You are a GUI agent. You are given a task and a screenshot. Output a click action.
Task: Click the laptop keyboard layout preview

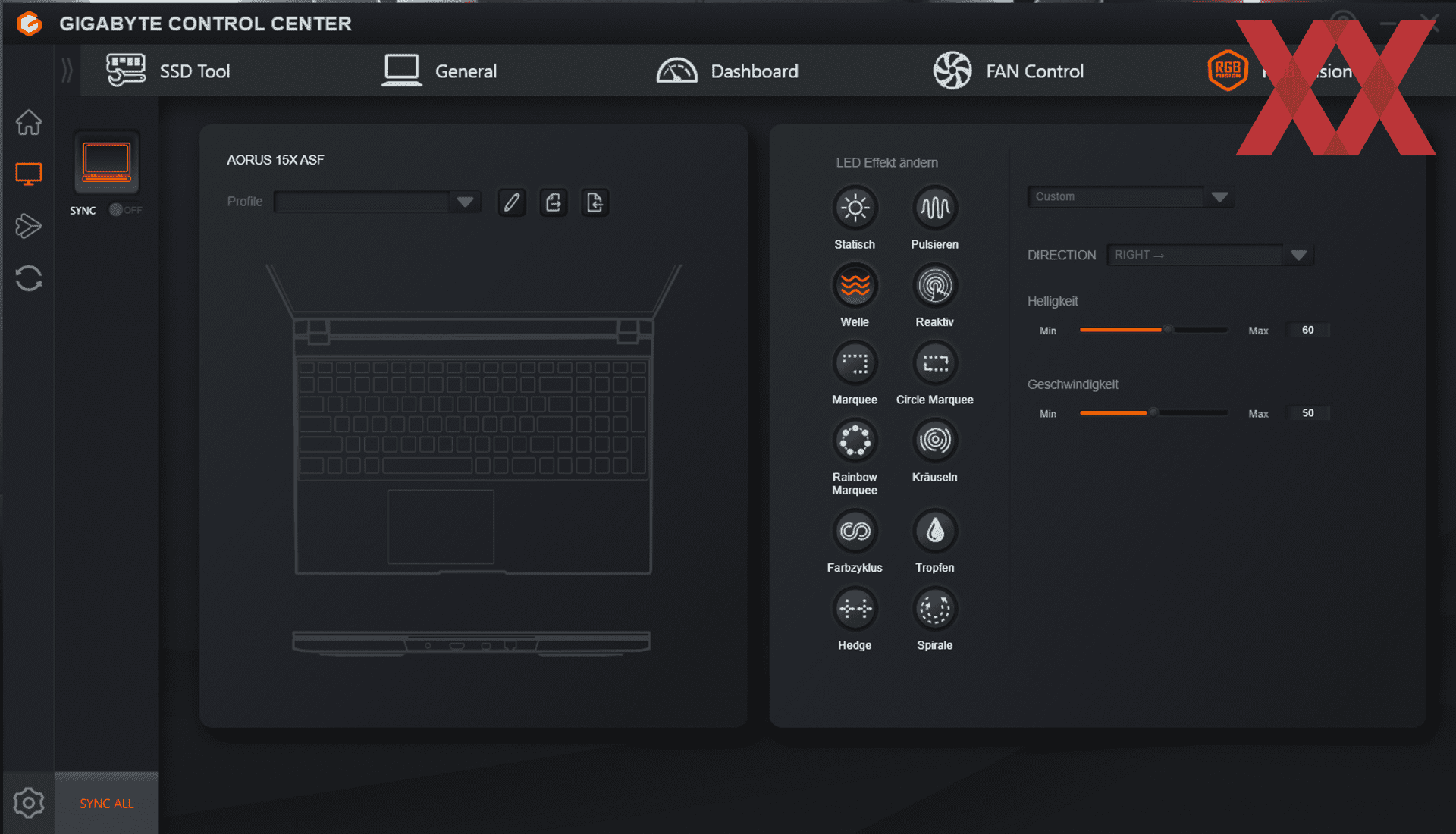(473, 419)
